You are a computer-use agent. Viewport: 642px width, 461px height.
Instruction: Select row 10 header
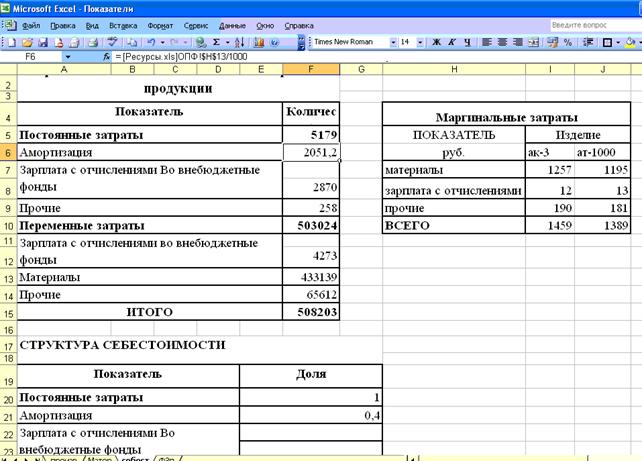pyautogui.click(x=8, y=226)
